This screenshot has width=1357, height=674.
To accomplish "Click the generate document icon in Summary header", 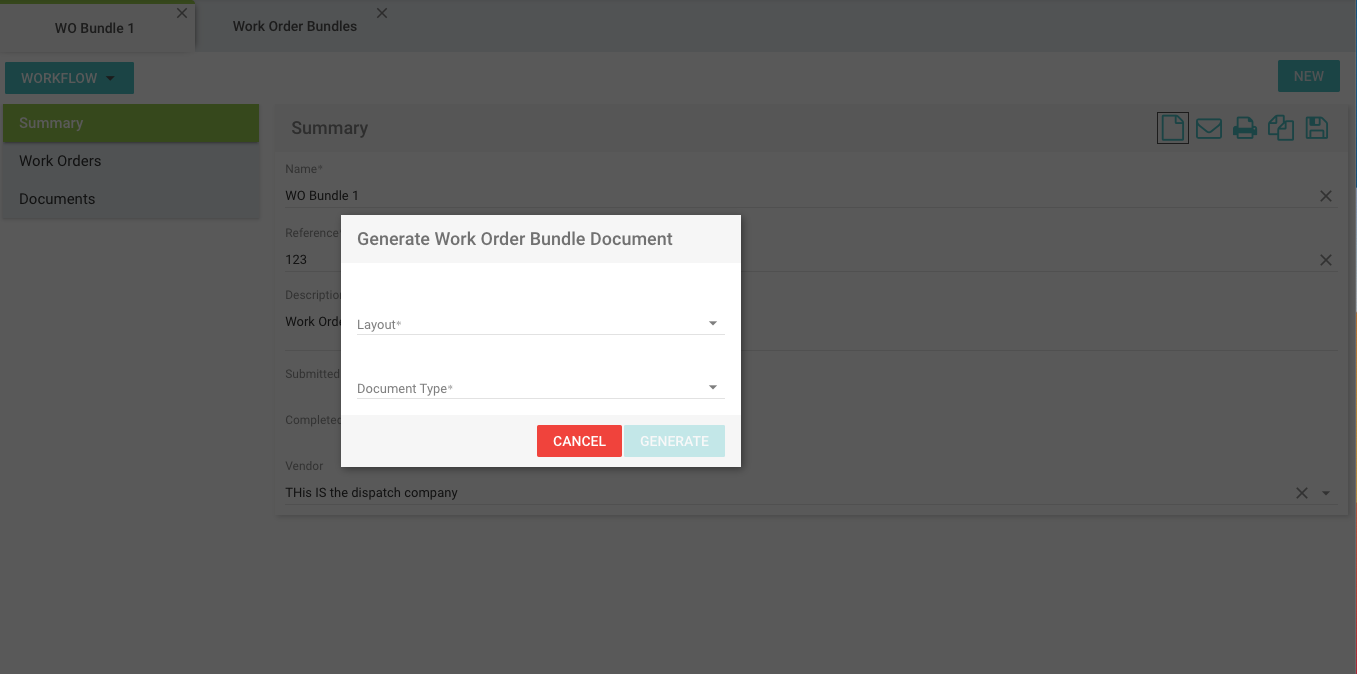I will [x=1172, y=128].
